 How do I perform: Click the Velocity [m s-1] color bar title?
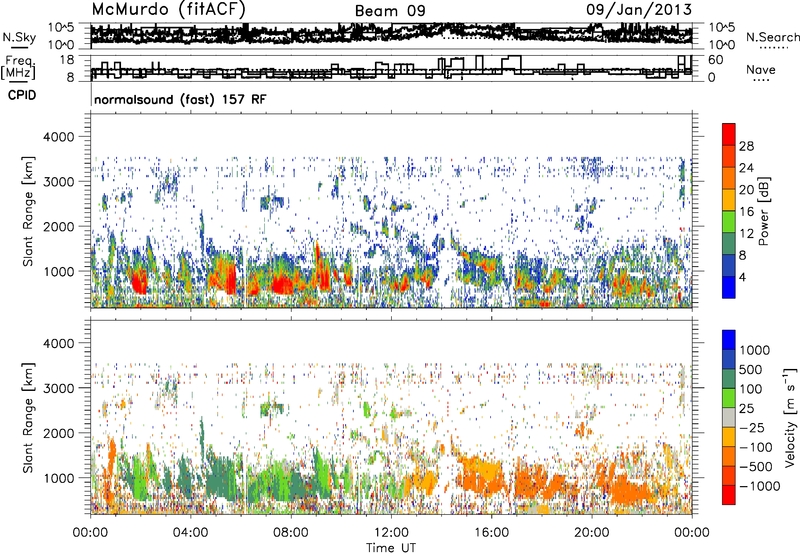pyautogui.click(x=790, y=417)
